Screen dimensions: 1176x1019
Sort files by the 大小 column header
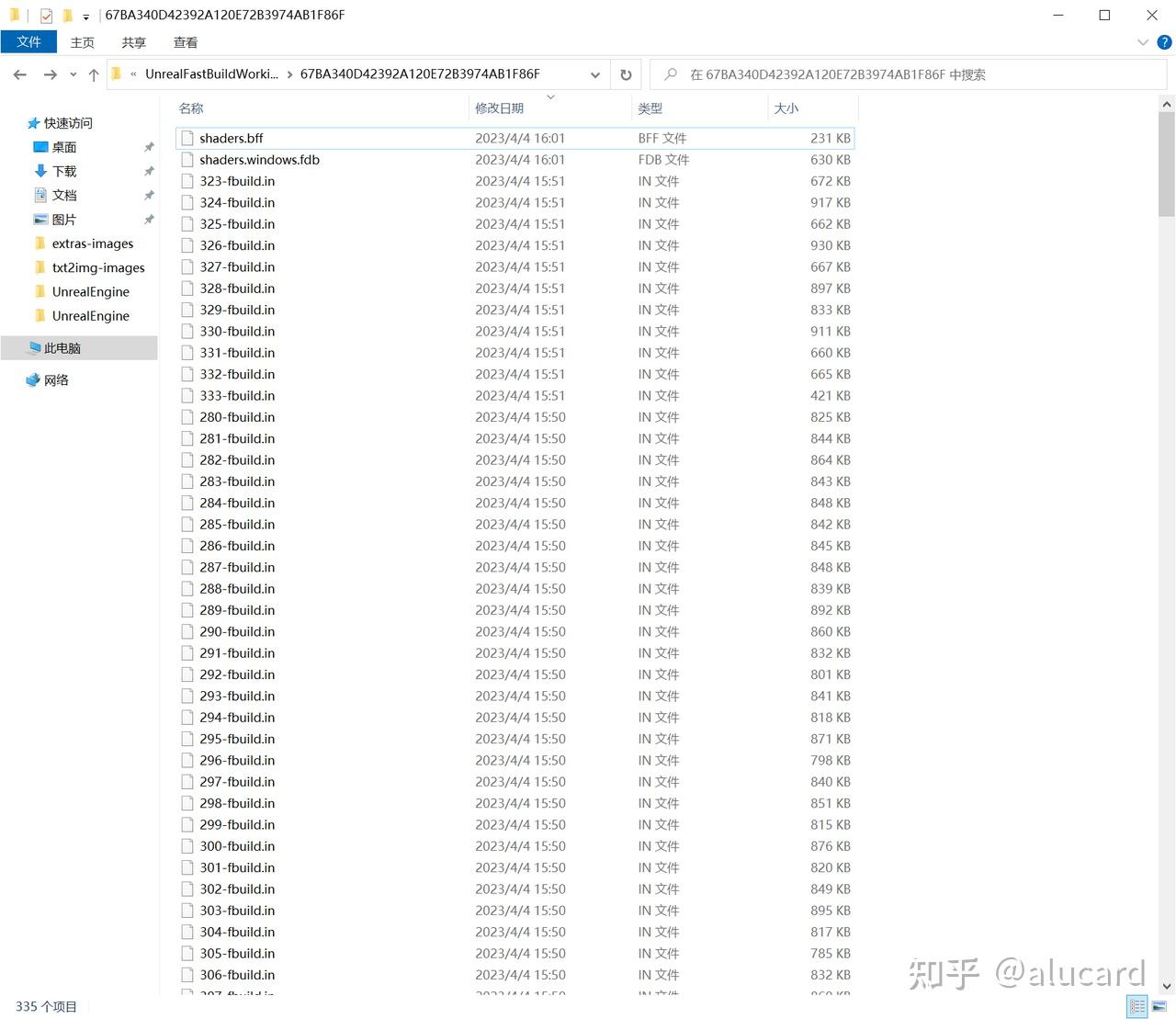tap(786, 108)
